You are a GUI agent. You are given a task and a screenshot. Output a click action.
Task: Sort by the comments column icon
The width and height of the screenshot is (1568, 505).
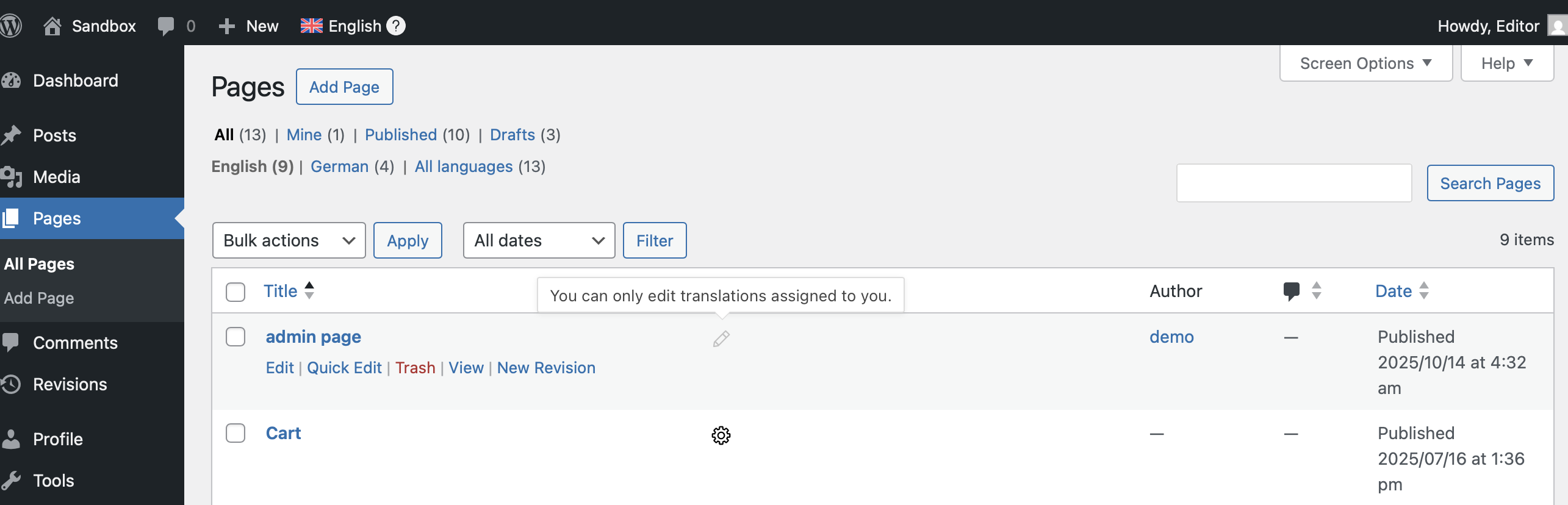(1292, 291)
